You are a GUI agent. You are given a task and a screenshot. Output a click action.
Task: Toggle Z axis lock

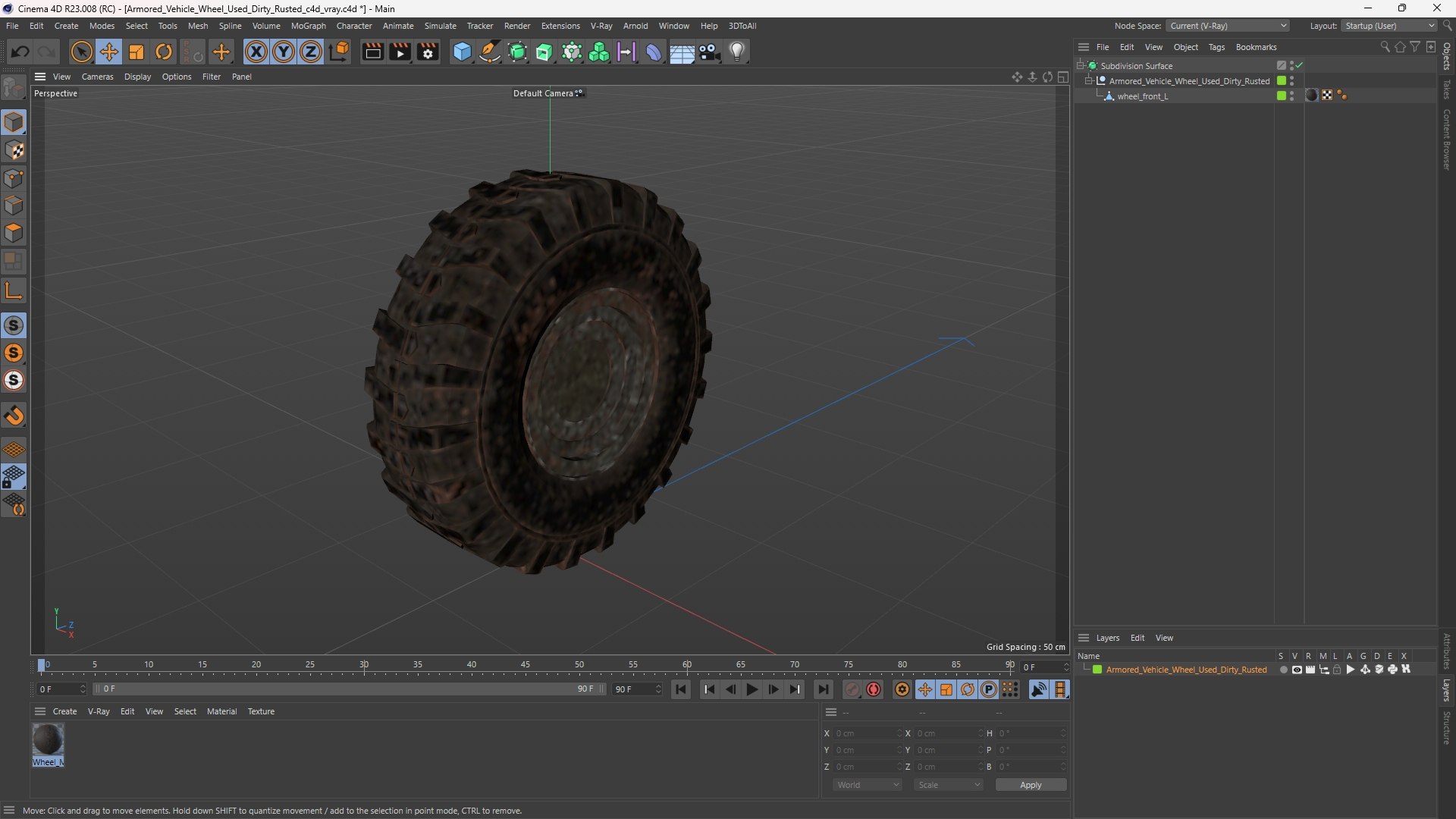[311, 52]
